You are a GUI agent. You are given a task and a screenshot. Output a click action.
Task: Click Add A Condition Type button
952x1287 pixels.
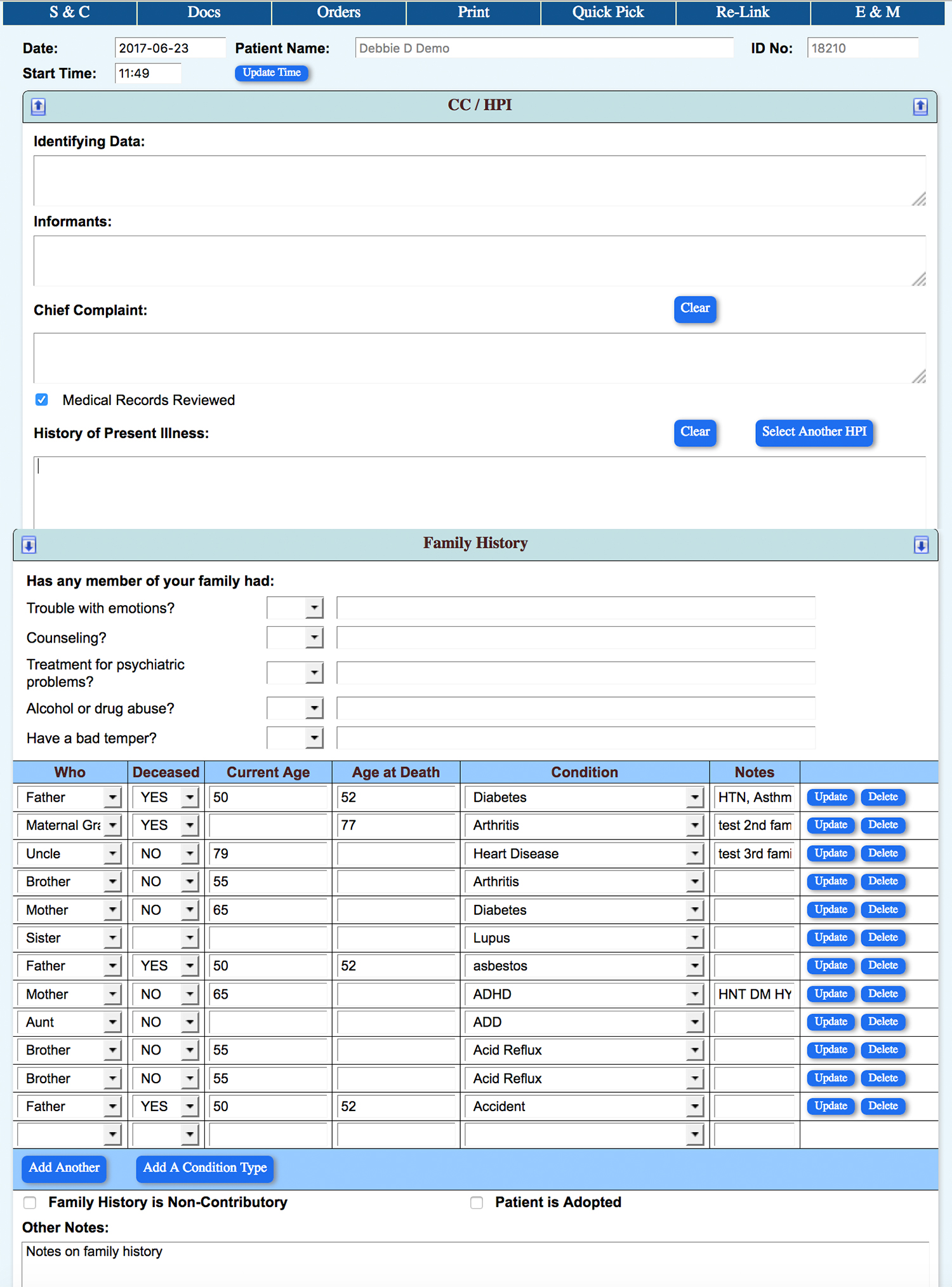coord(204,1168)
